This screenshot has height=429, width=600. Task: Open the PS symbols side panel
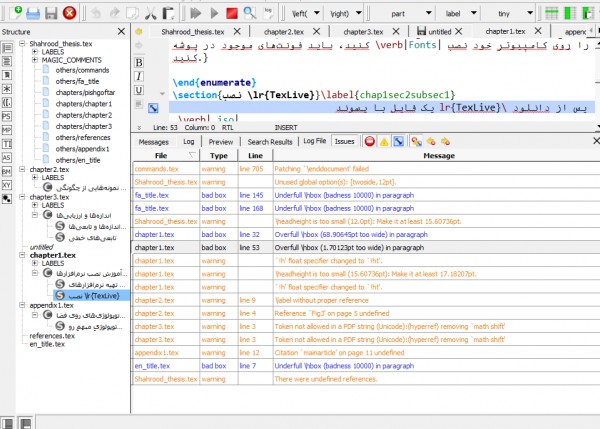click(x=7, y=116)
